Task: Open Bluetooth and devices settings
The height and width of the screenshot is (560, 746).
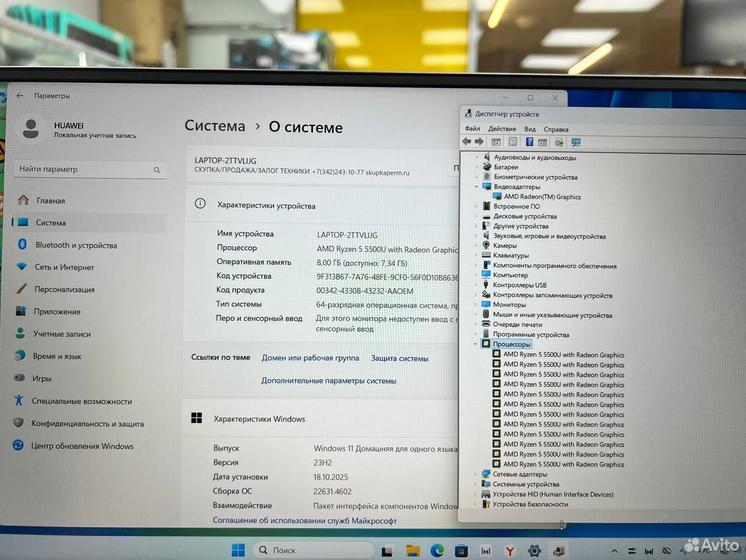Action: (x=75, y=245)
